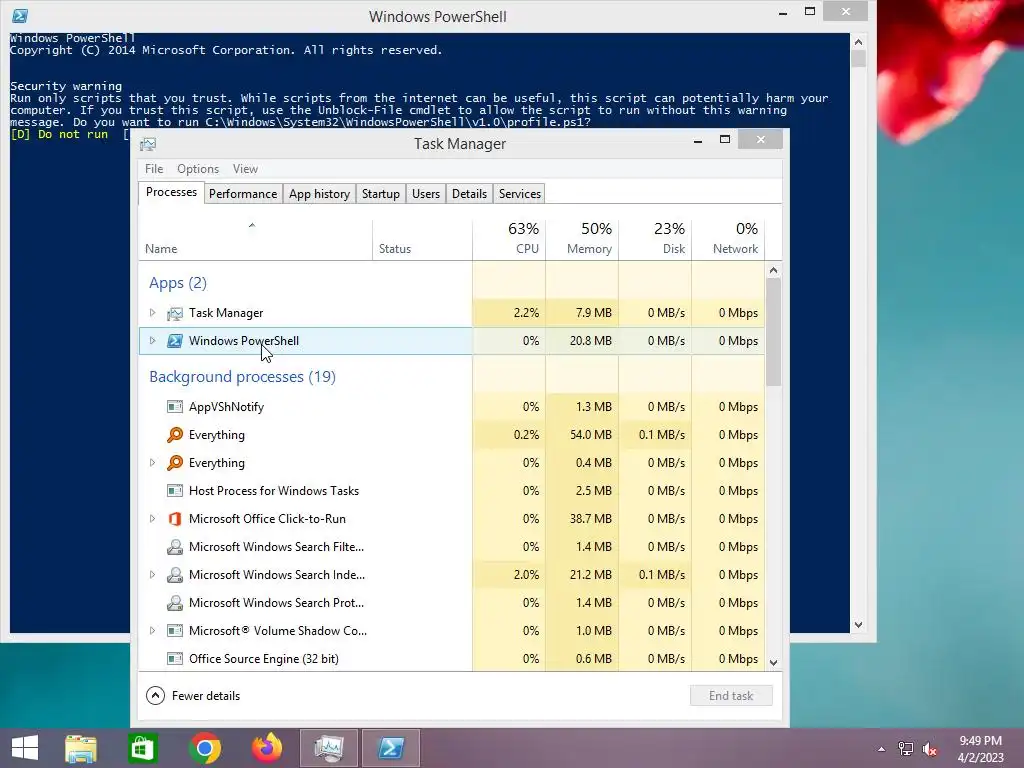Click the Host Process for Windows Tasks icon
The width and height of the screenshot is (1024, 768).
pyautogui.click(x=174, y=491)
